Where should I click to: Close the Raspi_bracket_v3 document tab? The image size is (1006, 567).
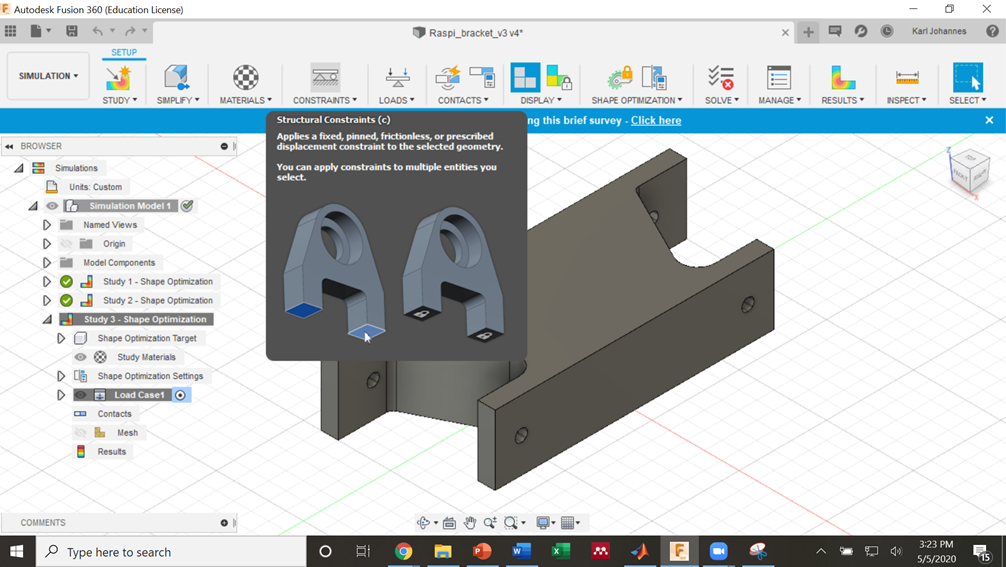click(x=785, y=33)
